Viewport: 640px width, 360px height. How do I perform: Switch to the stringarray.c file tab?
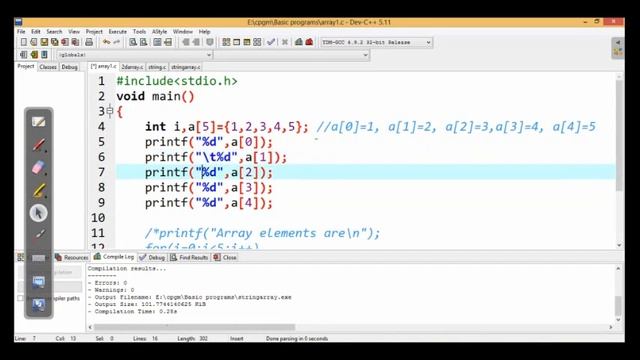[x=186, y=67]
